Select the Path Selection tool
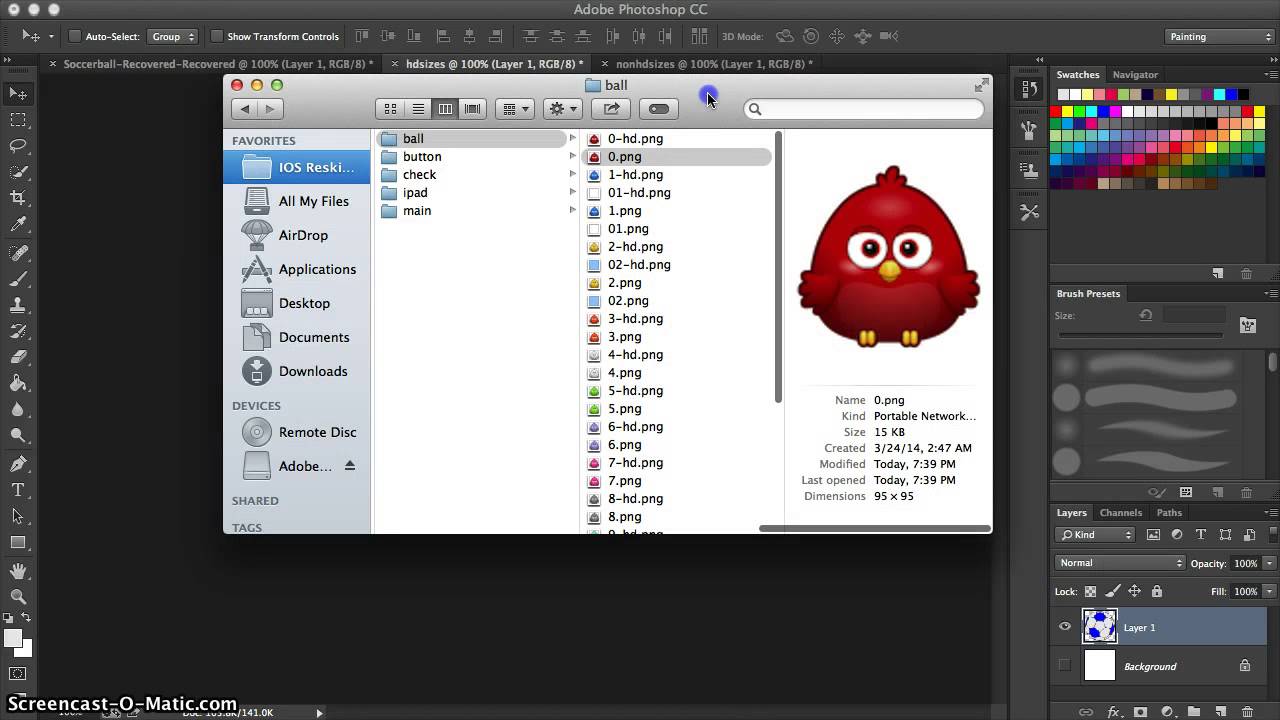This screenshot has width=1280, height=720. click(x=18, y=516)
